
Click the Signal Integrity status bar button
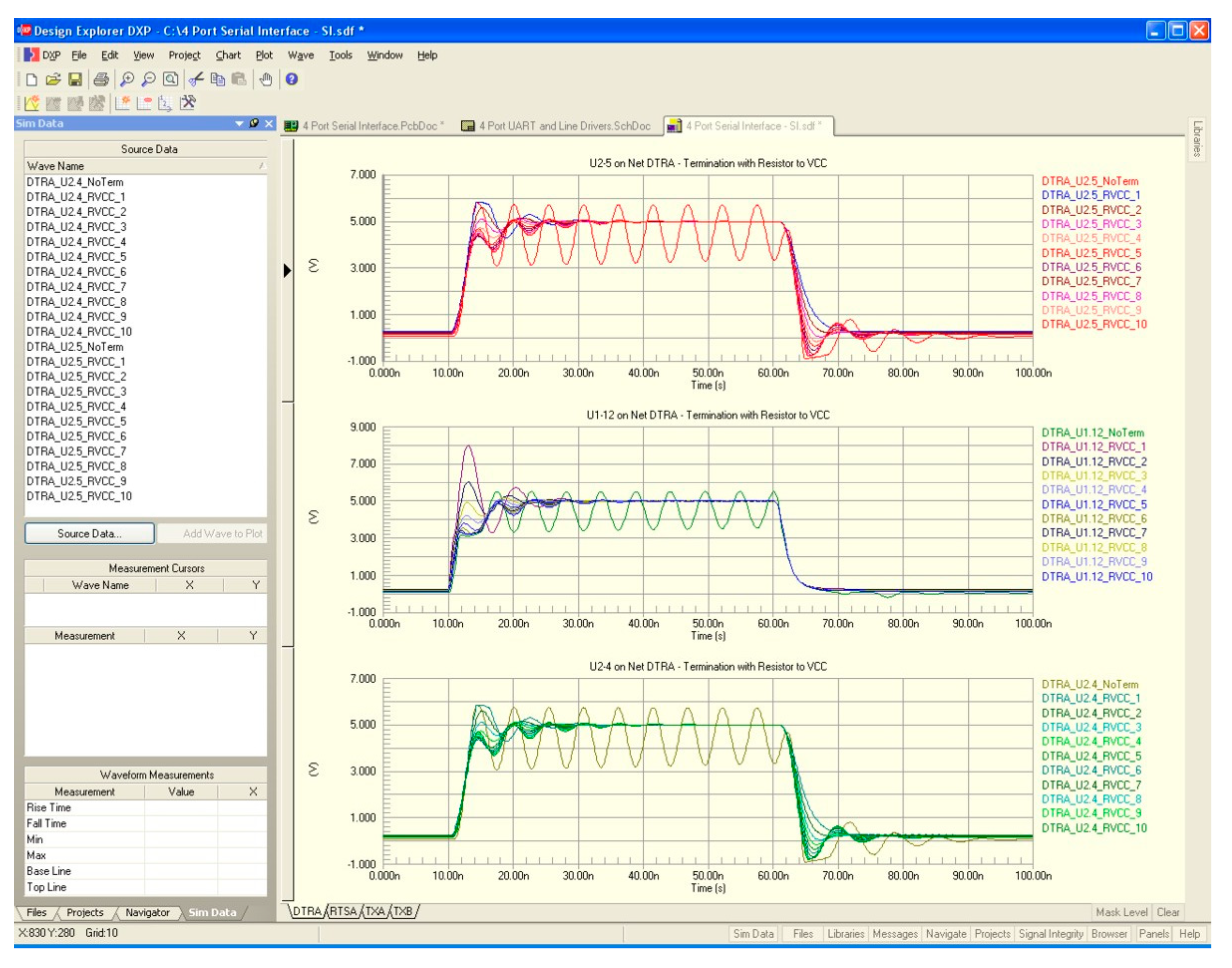tap(1051, 934)
